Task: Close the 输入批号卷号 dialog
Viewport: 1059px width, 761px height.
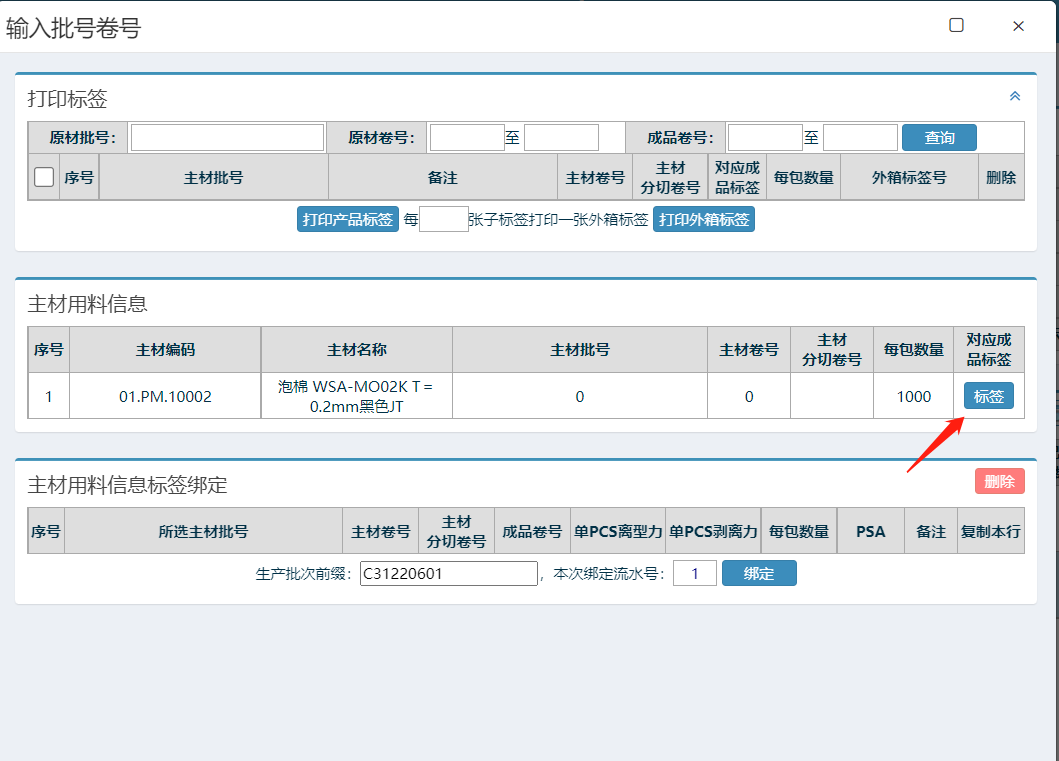Action: point(1018,26)
